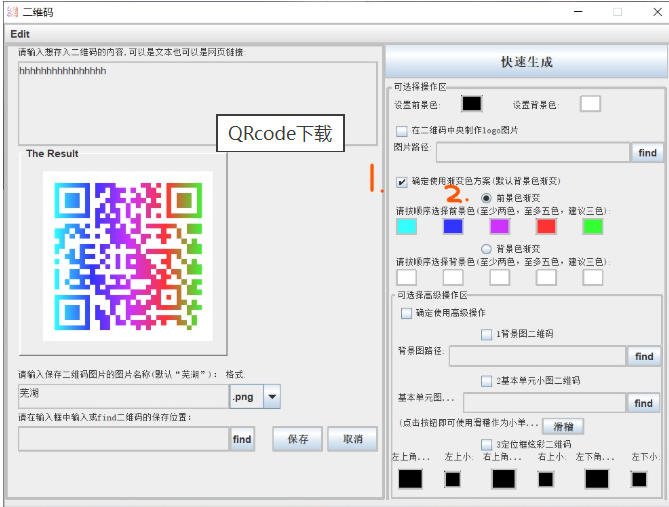Screen dimensions: 669x507
Task: Click the black foreground color swatch
Action: click(471, 104)
